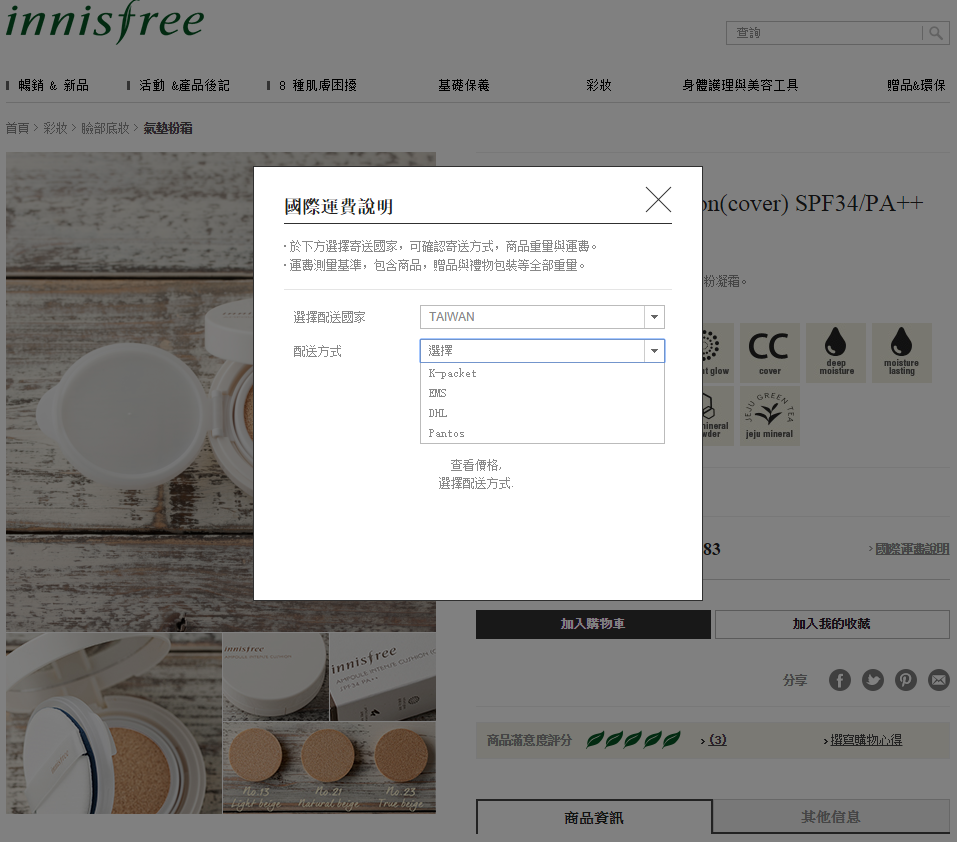The width and height of the screenshot is (957, 842).
Task: Click the 撰寫購物心得 link
Action: pyautogui.click(x=865, y=740)
